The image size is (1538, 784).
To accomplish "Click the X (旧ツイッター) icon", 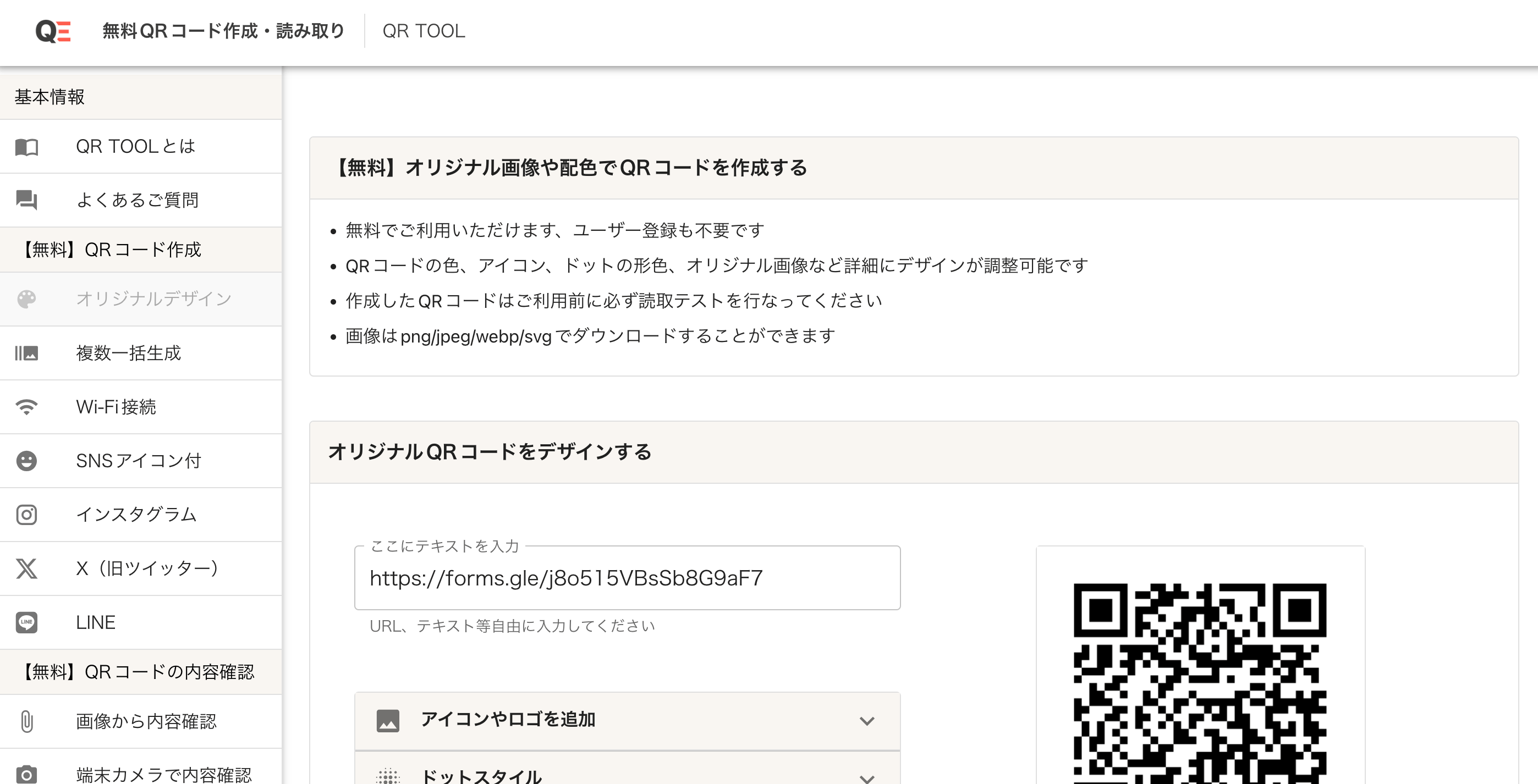I will coord(26,568).
